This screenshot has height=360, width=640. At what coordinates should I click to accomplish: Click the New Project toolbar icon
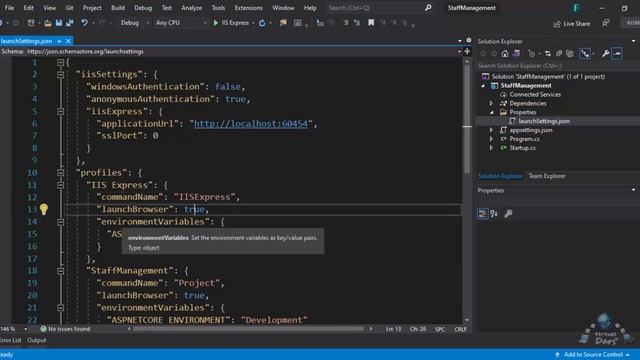tap(31, 23)
